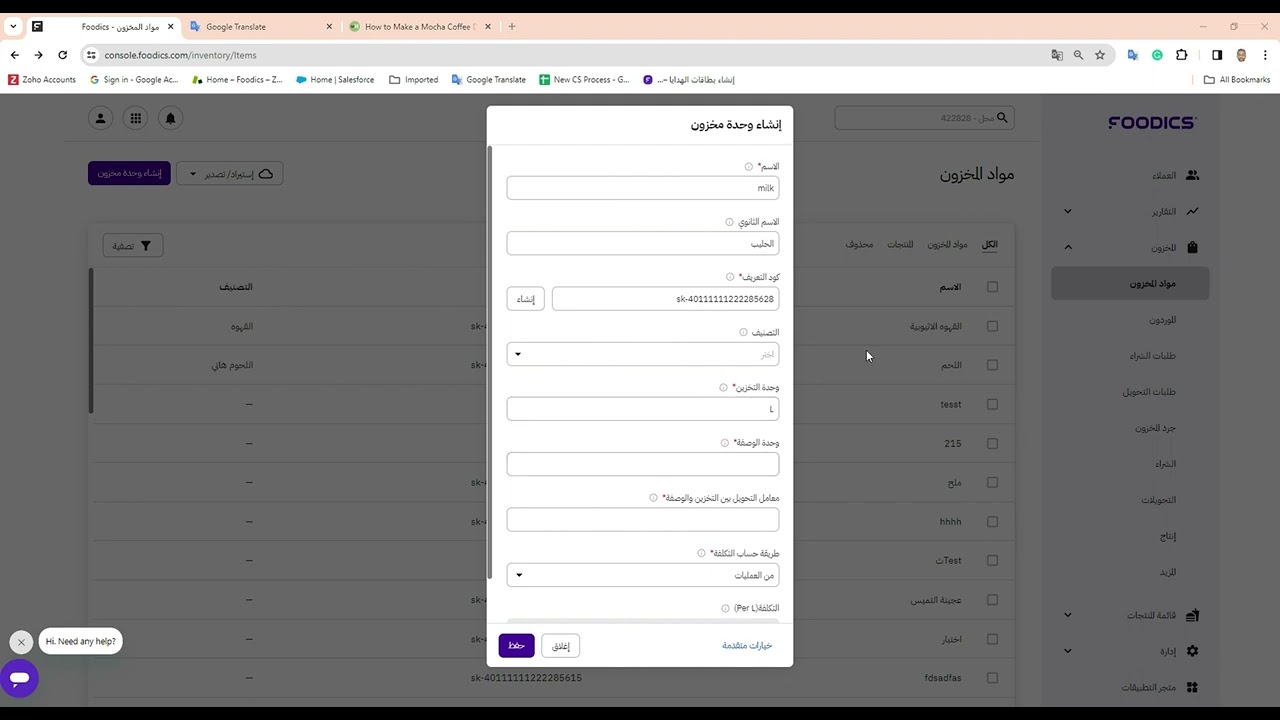Click the menu icon beside قائمة المنتجات

(1192, 615)
